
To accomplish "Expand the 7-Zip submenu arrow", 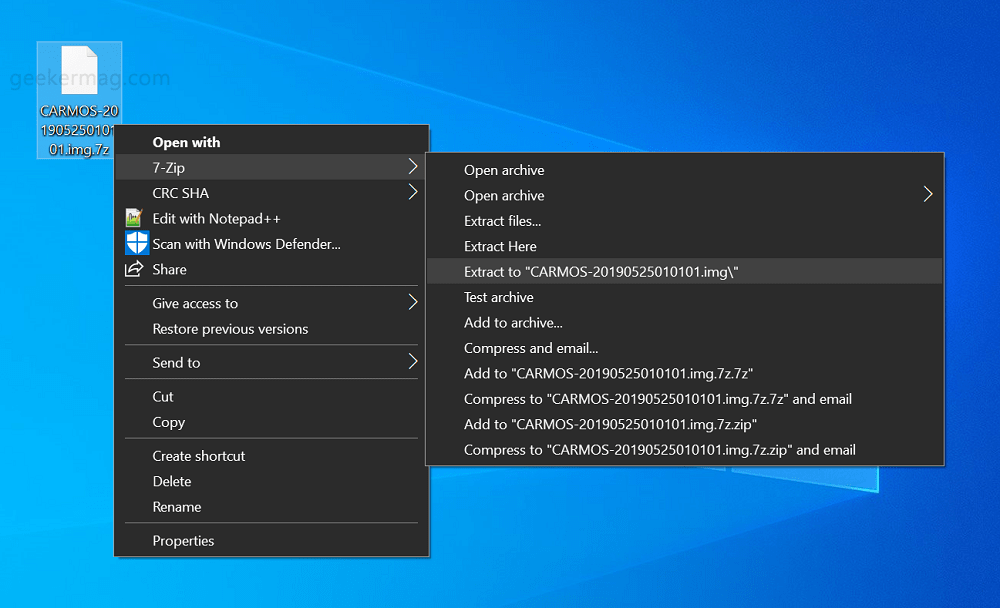I will [413, 167].
